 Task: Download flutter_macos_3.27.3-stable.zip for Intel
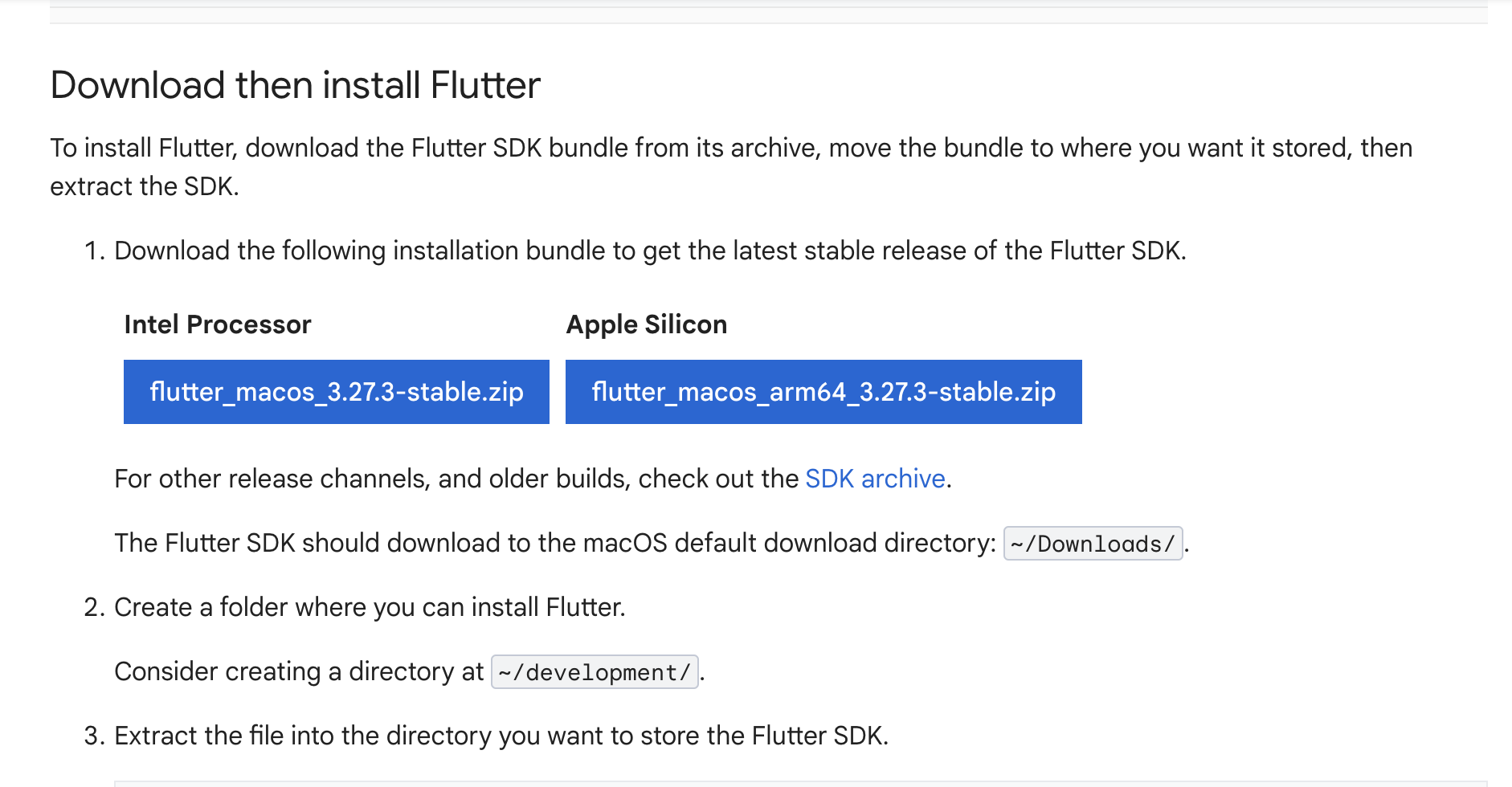pos(336,392)
